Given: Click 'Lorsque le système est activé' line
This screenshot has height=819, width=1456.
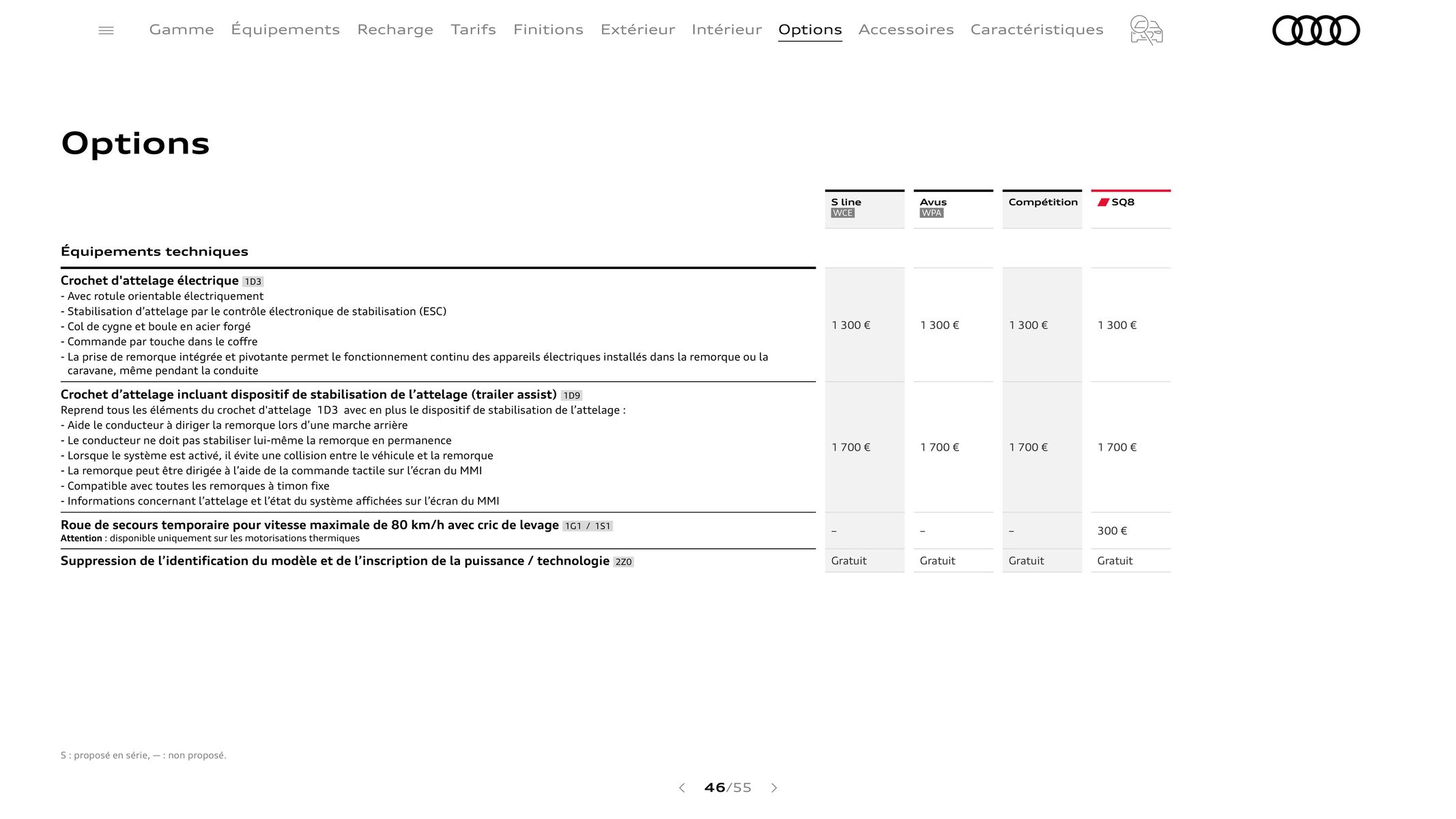Looking at the screenshot, I should point(277,456).
